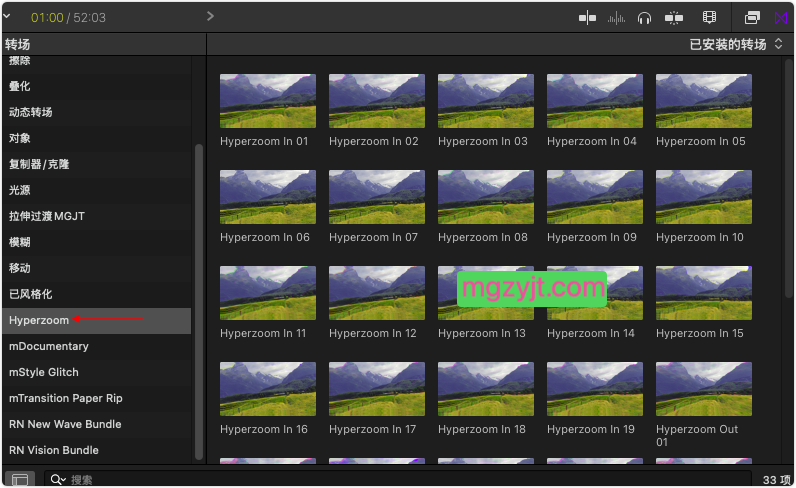Click the 01:00 / 52:03 timecode

68,18
